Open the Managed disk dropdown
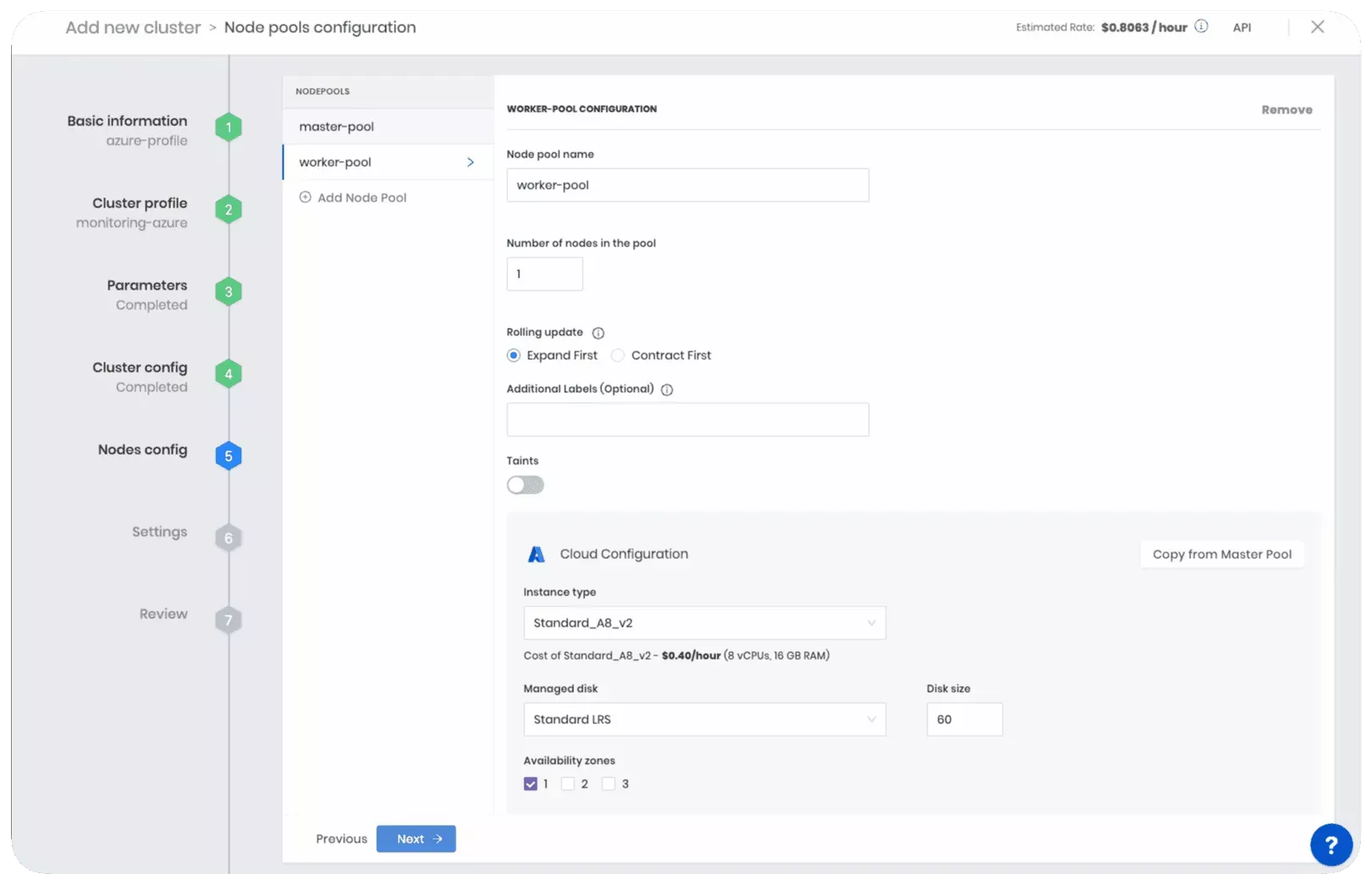Viewport: 1372px width, 885px height. click(x=705, y=720)
